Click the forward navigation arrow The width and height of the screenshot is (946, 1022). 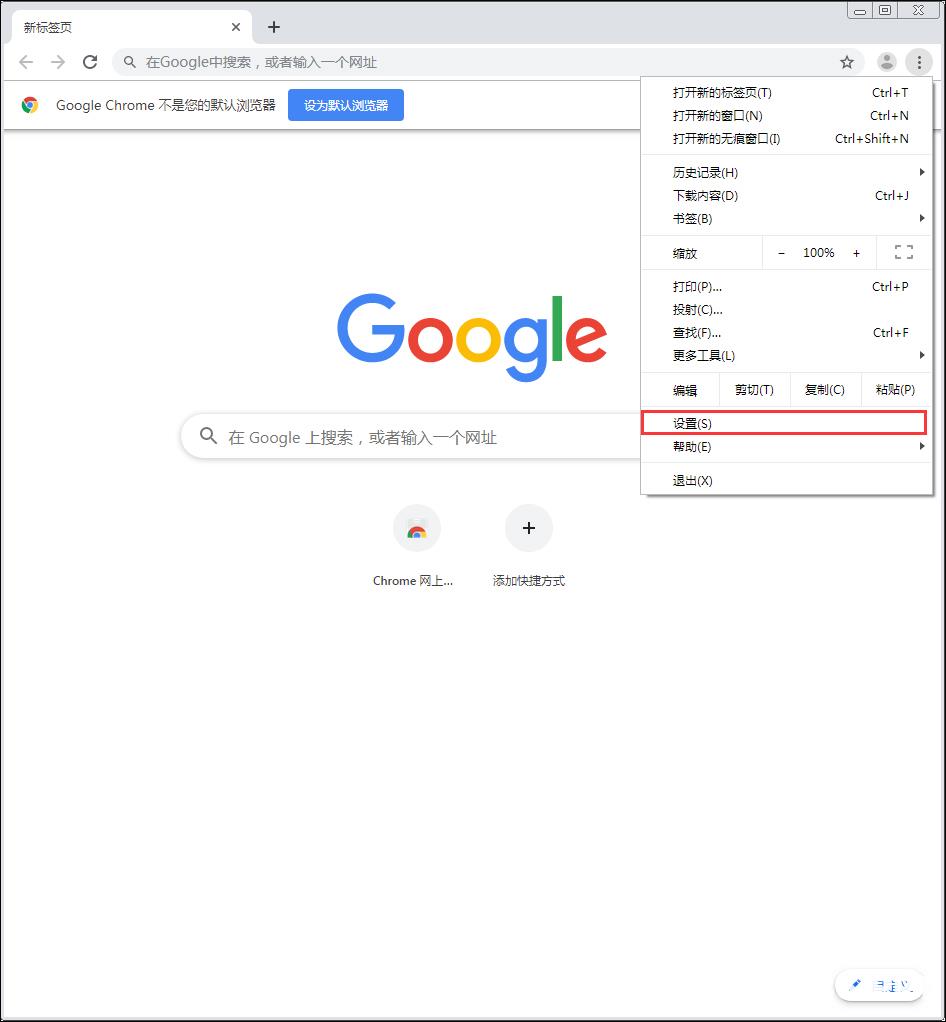58,62
